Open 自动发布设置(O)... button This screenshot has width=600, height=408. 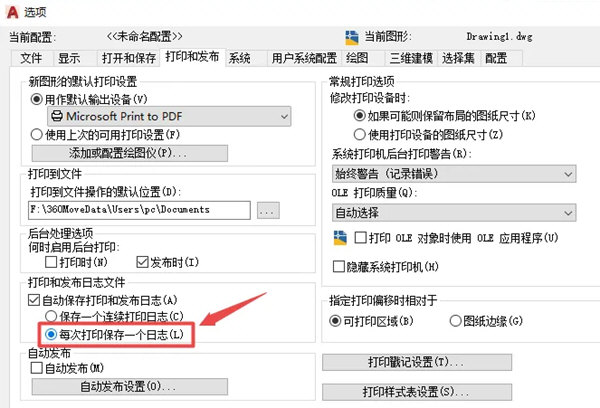[130, 387]
